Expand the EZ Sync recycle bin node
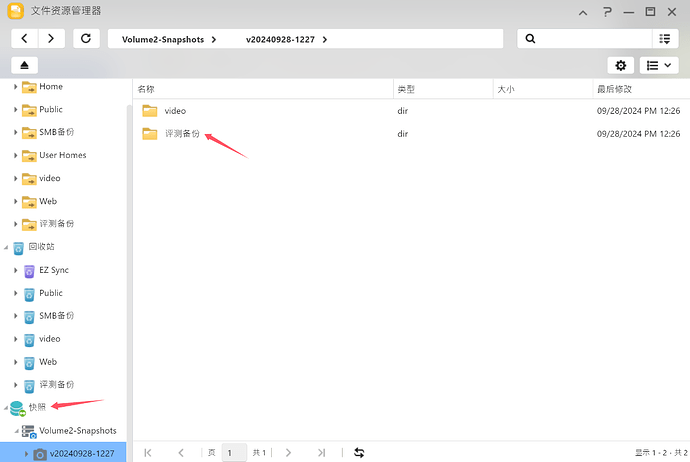Screen dimensions: 690x462 (x=16, y=270)
